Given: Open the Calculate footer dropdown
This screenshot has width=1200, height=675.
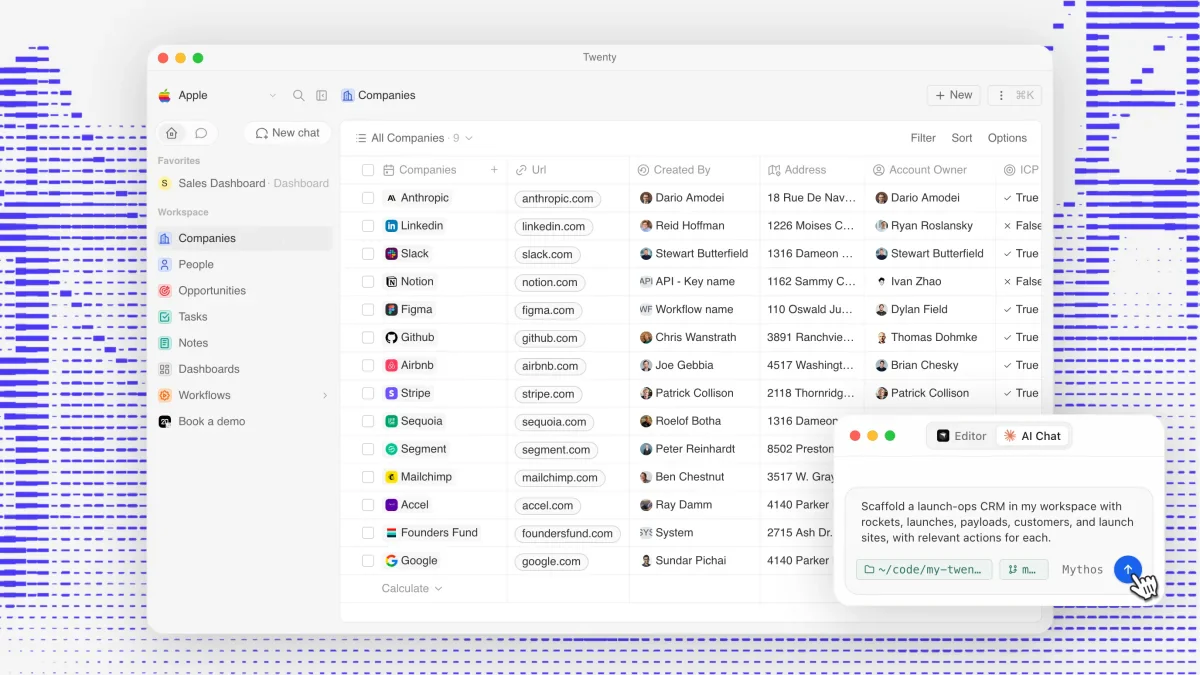Looking at the screenshot, I should click(411, 589).
